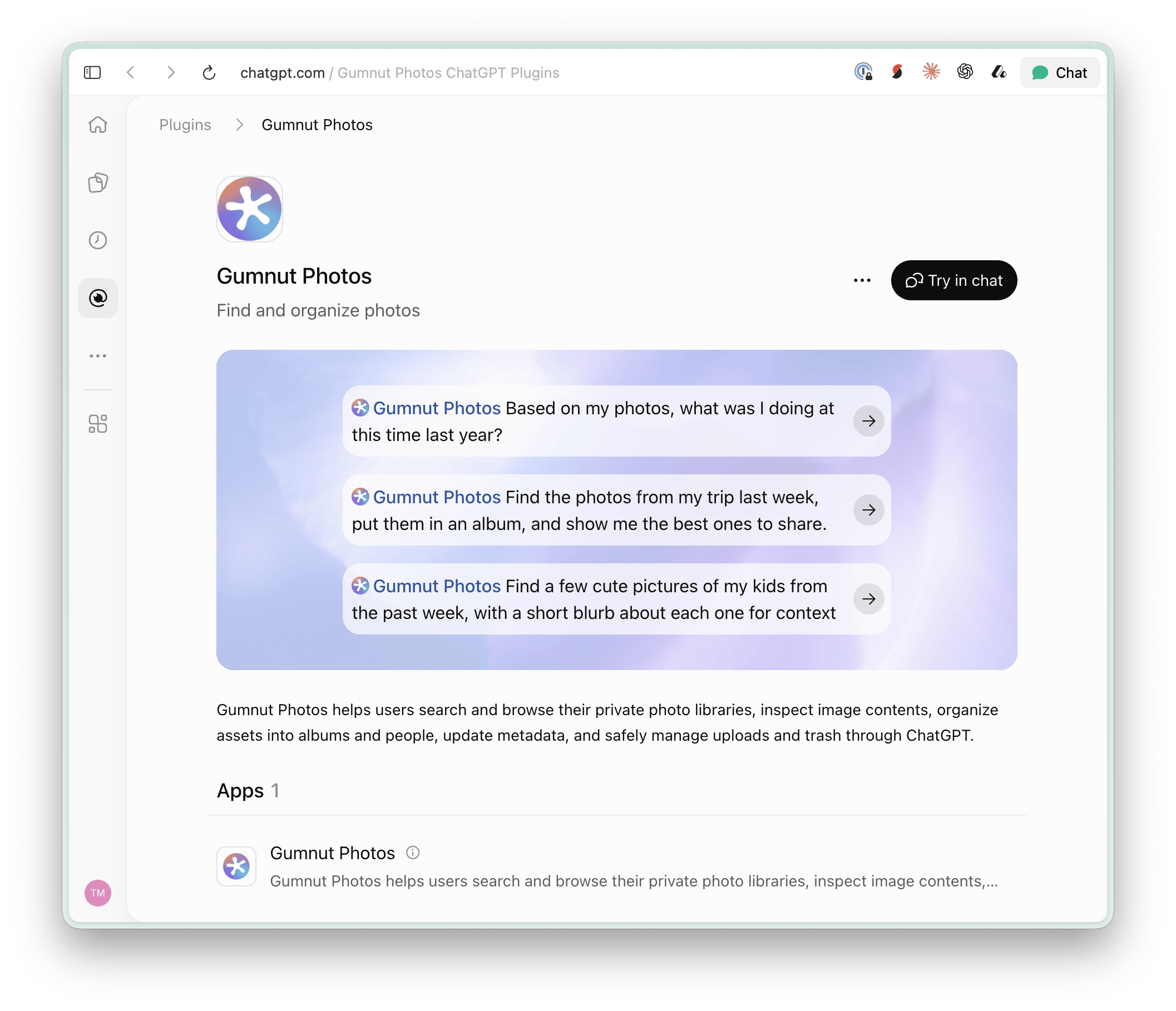1176x1011 pixels.
Task: Click the pen-shaped extension icon
Action: pos(999,72)
